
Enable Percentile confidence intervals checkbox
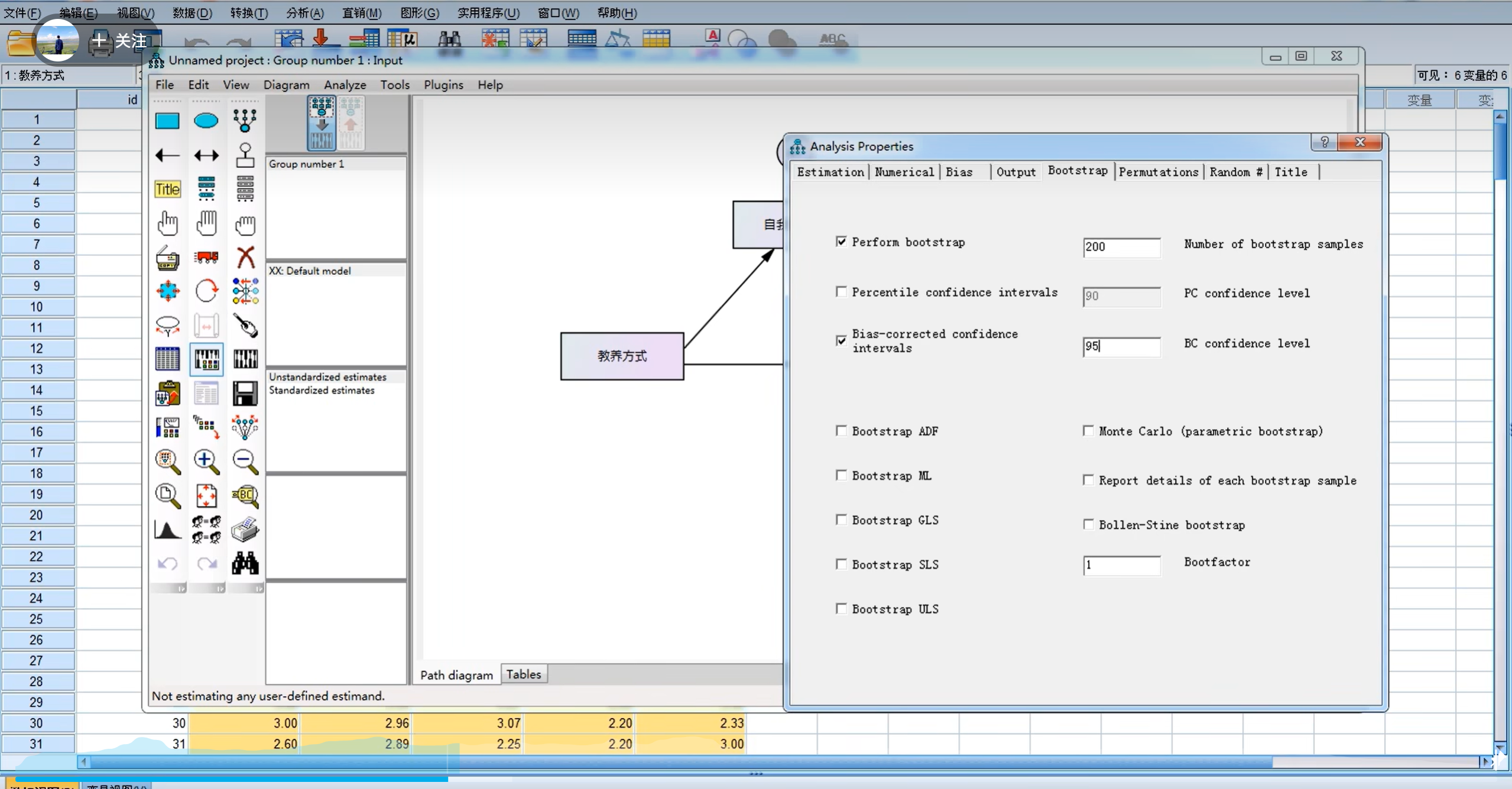click(841, 292)
